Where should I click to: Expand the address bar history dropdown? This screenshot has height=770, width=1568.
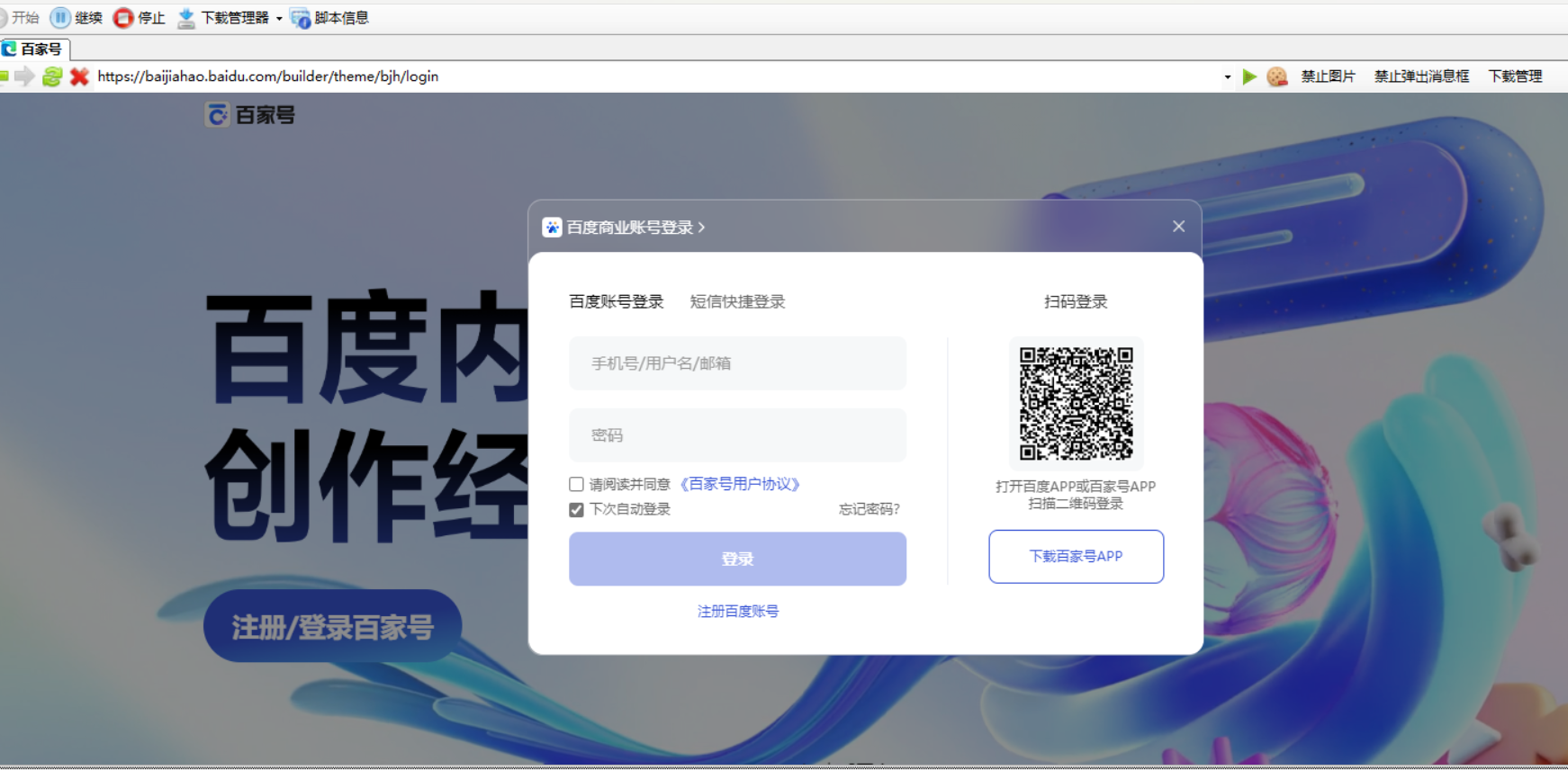[1228, 77]
